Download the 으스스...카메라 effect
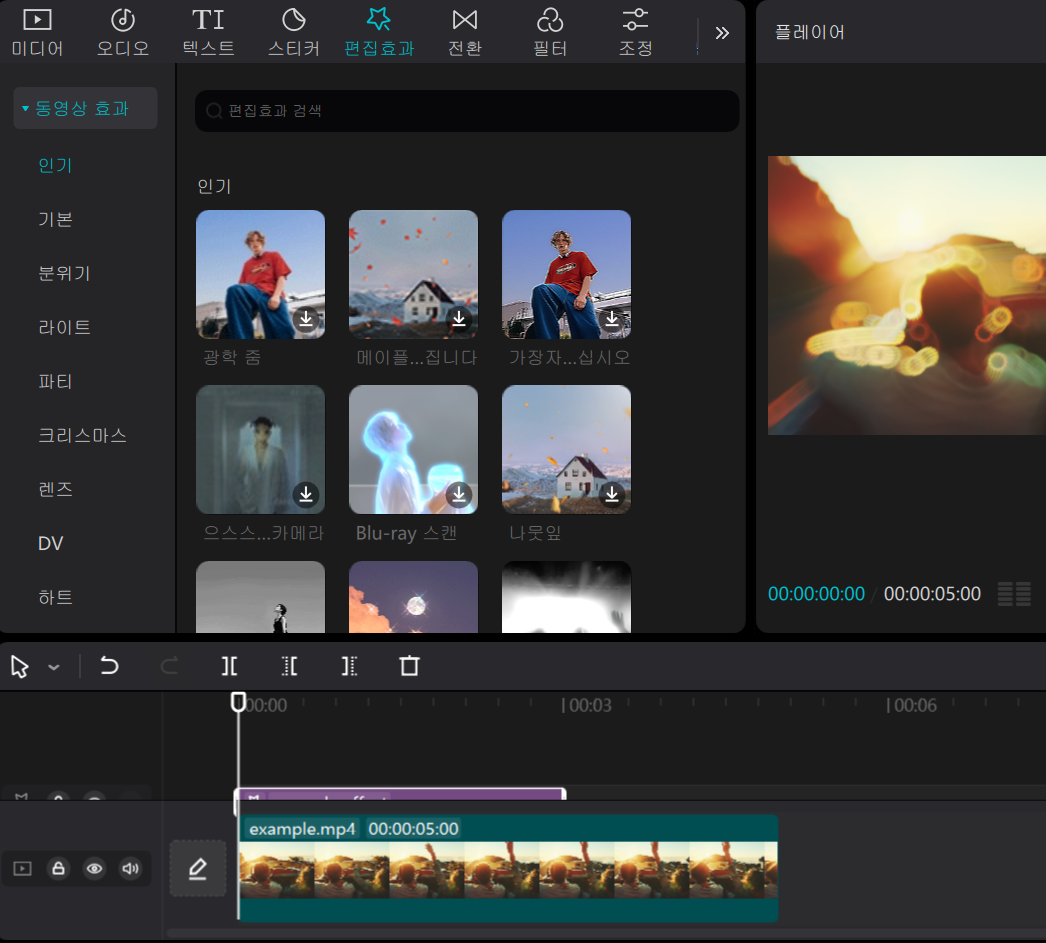Screen dimensions: 1046x943 point(306,495)
